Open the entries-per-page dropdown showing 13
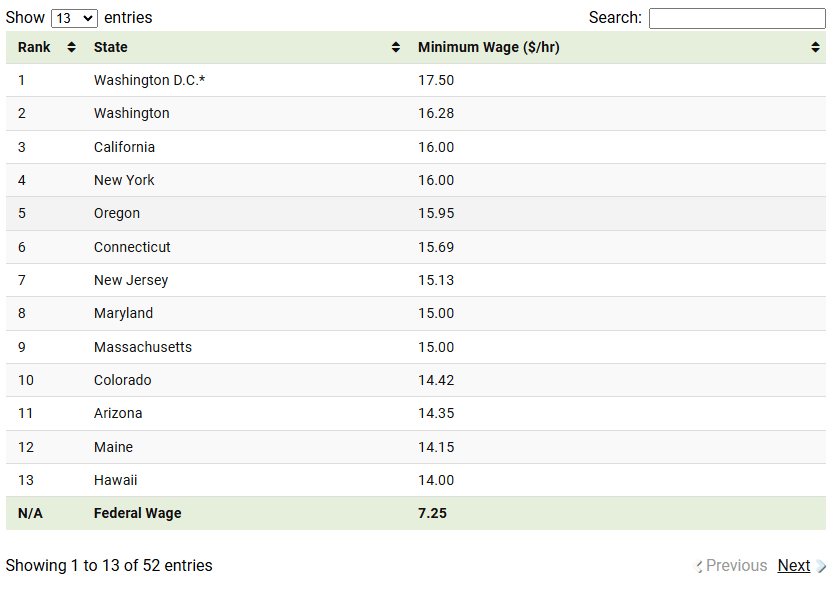The image size is (838, 594). 74,18
